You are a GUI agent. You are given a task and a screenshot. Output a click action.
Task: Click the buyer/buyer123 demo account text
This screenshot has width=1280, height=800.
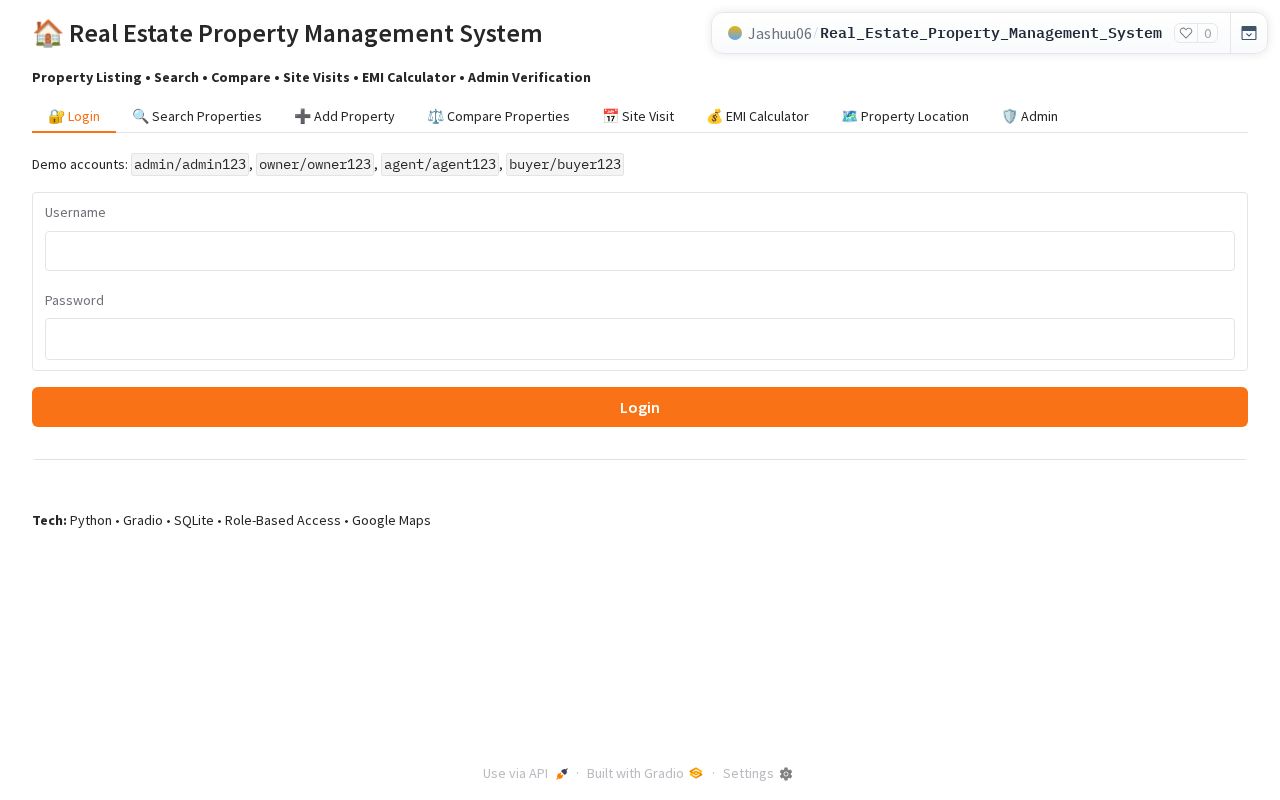tap(565, 164)
